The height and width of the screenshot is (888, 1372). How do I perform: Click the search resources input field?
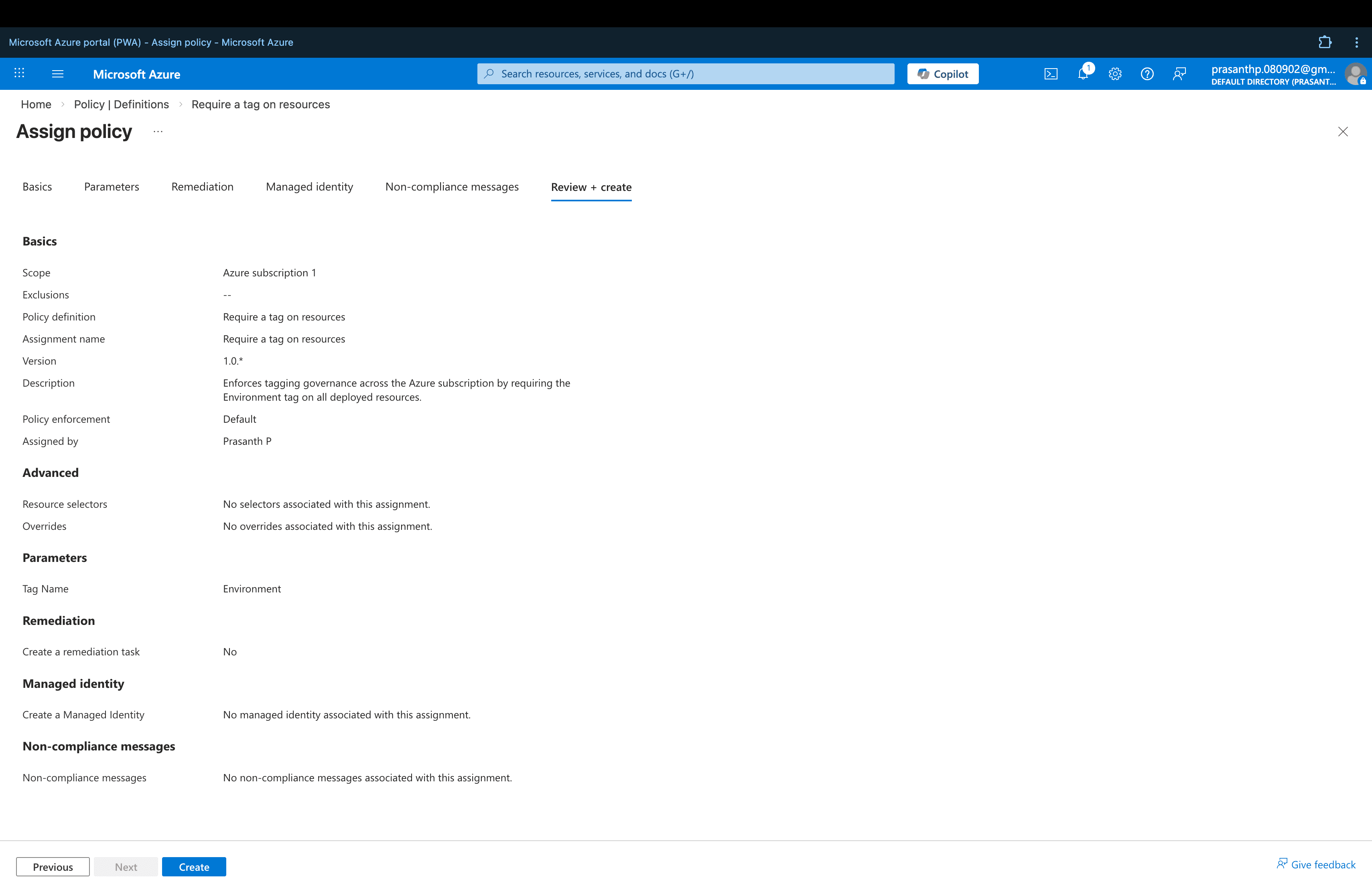(x=686, y=73)
